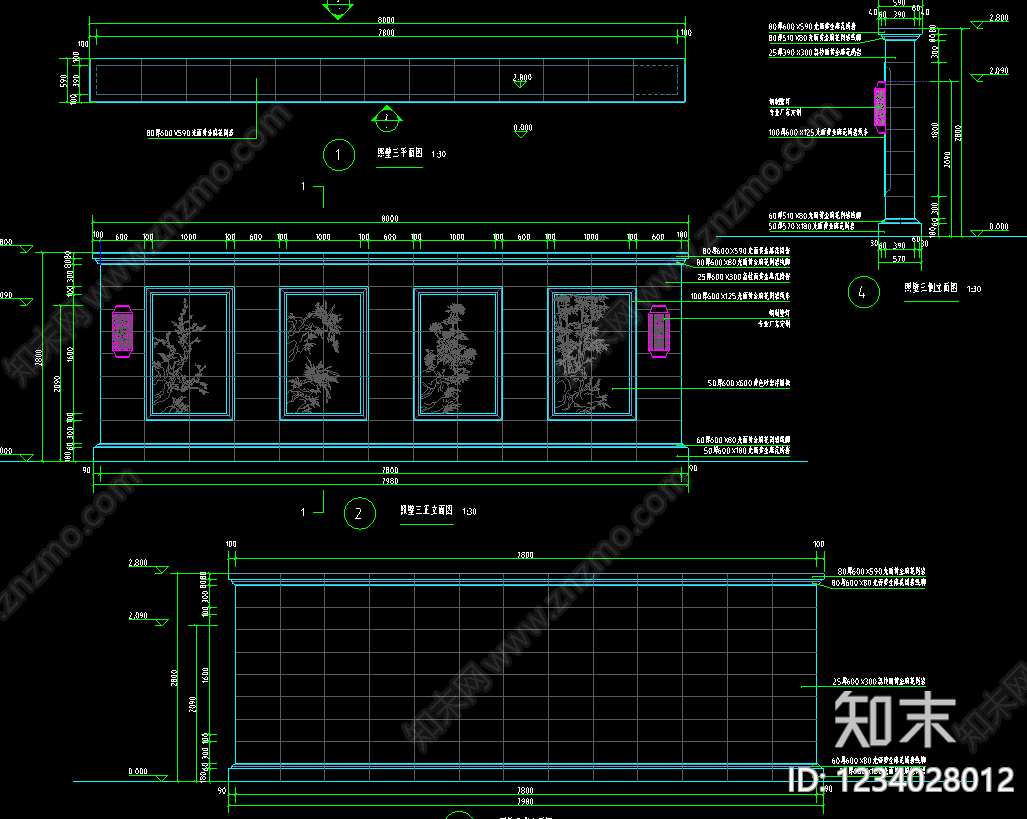Click the circled number 2 view marker
The image size is (1027, 819).
point(360,514)
